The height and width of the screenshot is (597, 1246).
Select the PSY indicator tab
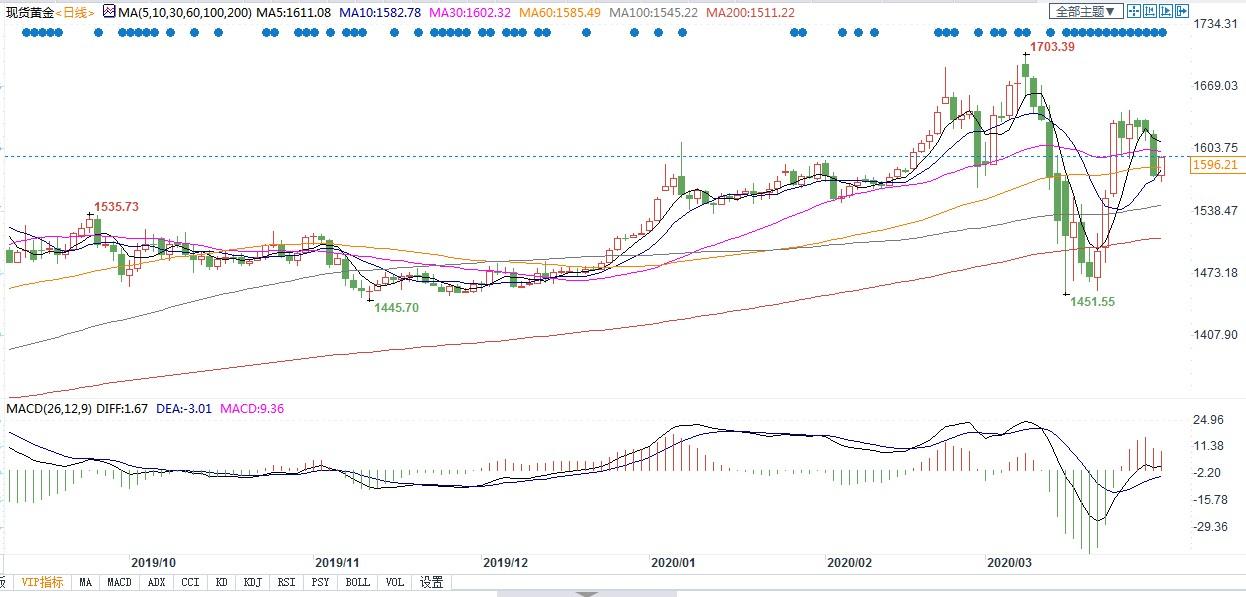pos(320,582)
